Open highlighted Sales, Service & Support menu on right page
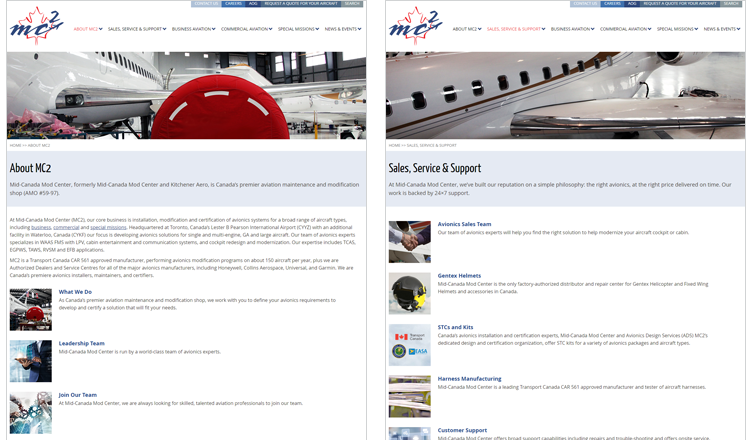The image size is (750, 440). coord(514,29)
